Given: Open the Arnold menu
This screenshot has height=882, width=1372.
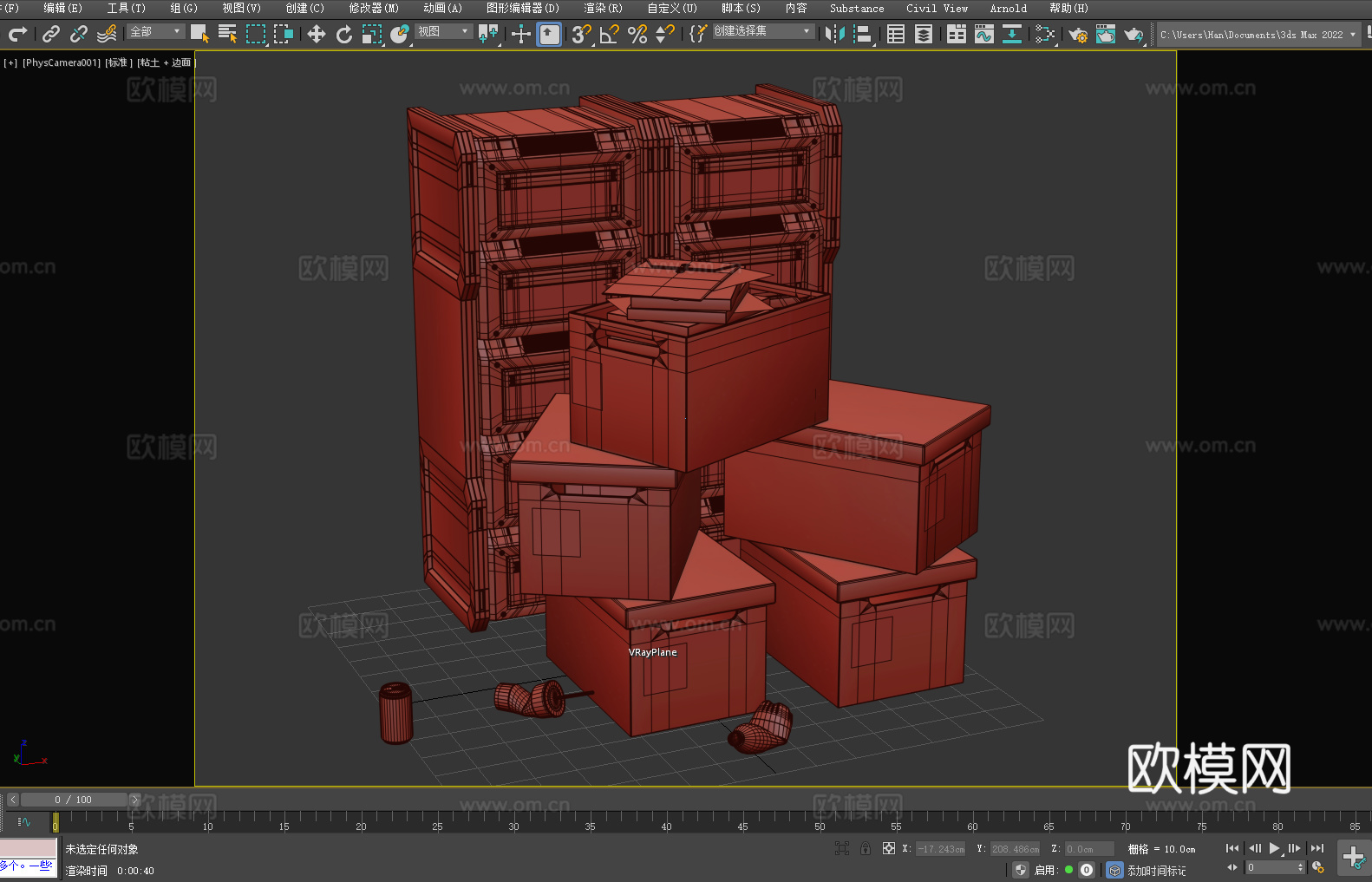Looking at the screenshot, I should pos(1008,8).
